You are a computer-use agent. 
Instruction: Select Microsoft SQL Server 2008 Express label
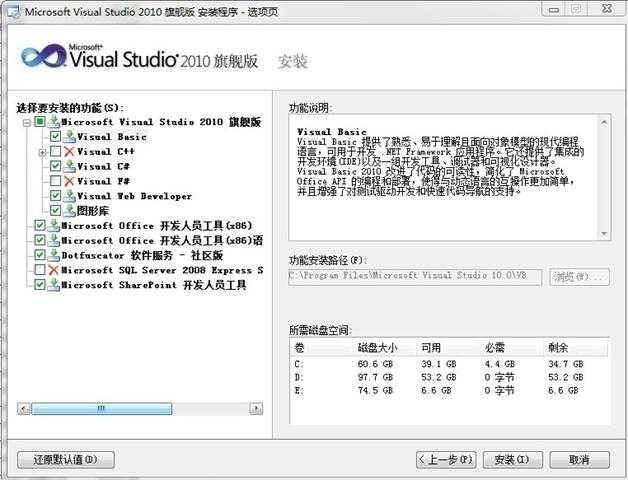coord(162,270)
